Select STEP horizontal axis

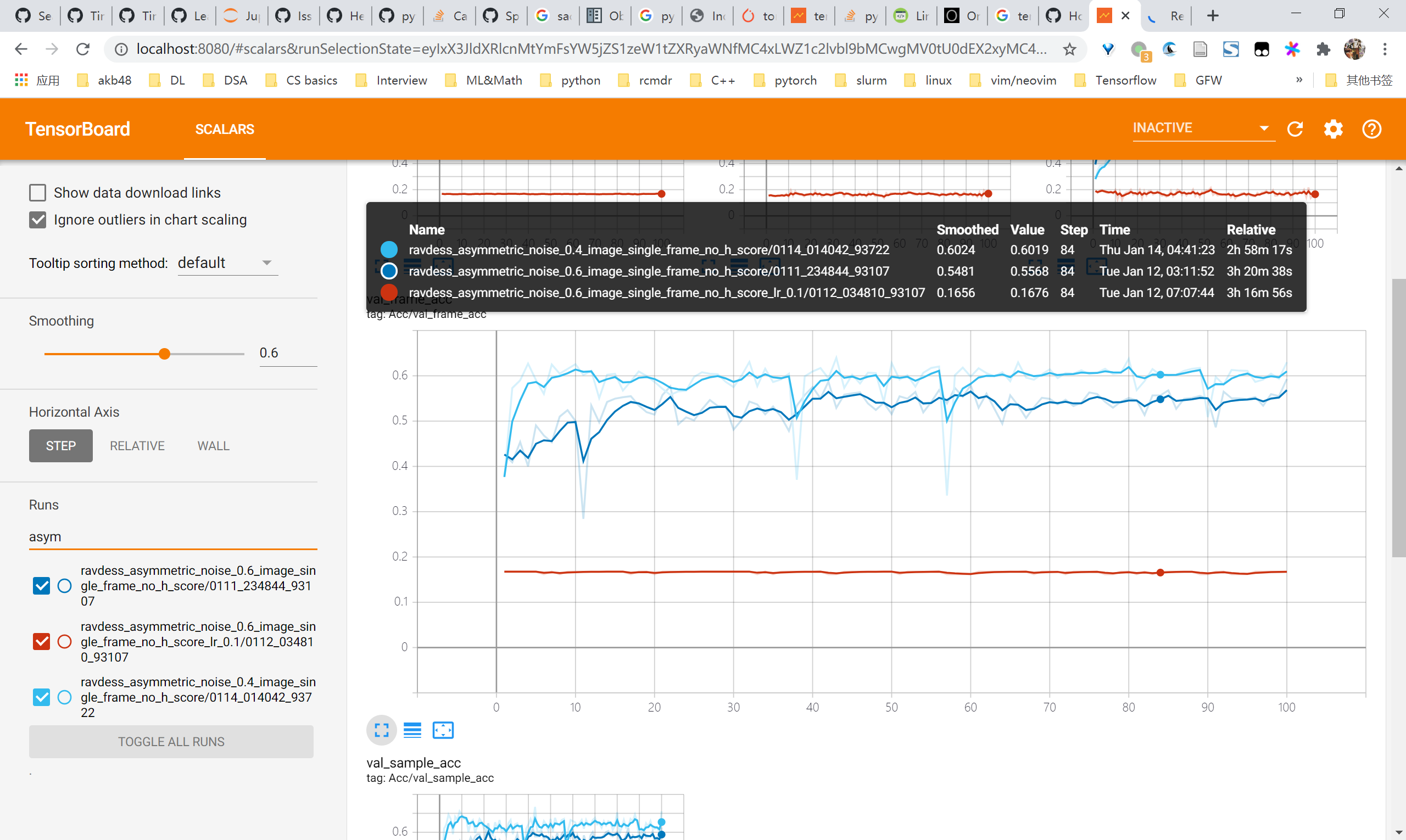coord(60,446)
